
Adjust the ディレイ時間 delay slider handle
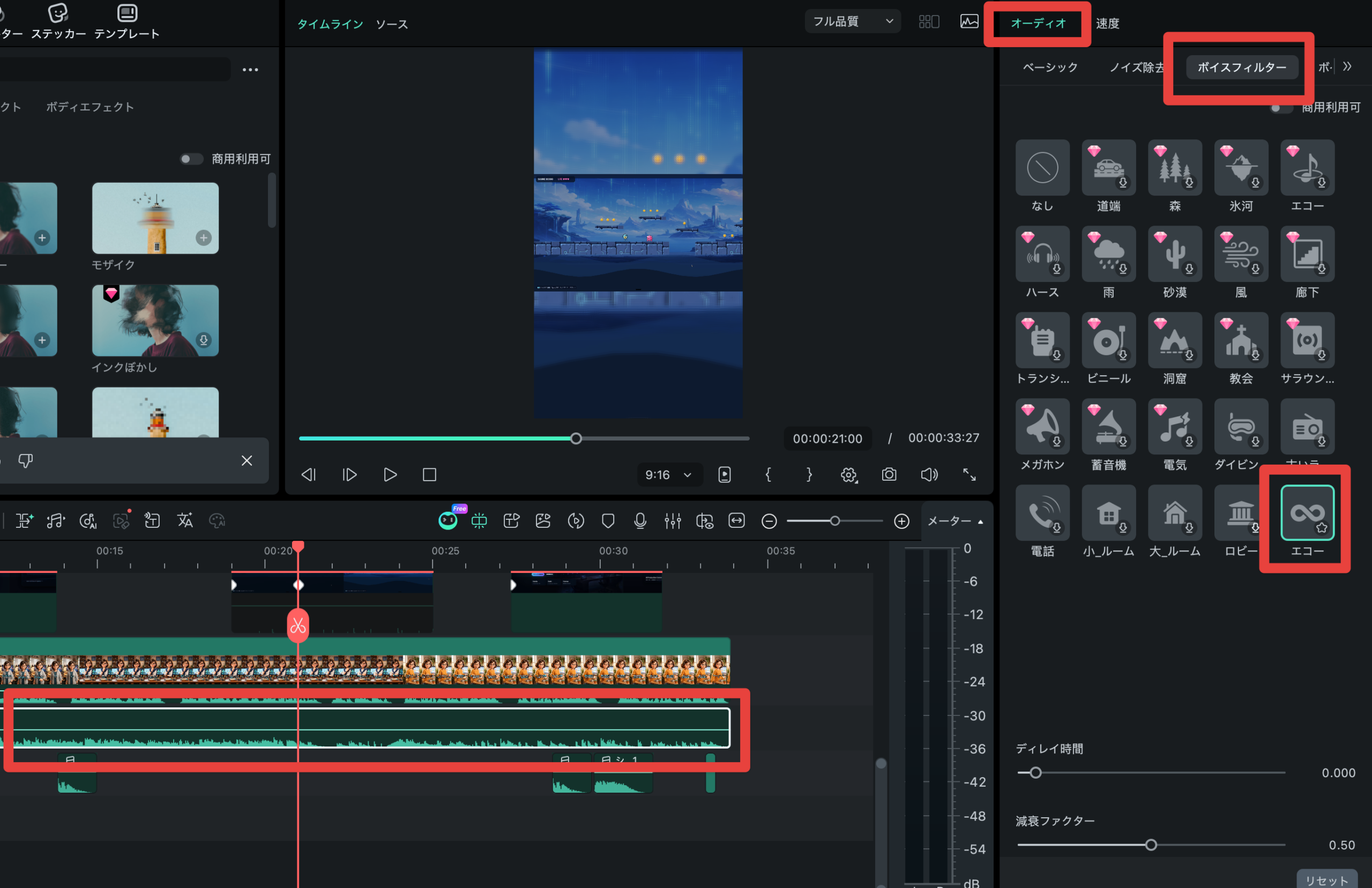(x=1035, y=772)
